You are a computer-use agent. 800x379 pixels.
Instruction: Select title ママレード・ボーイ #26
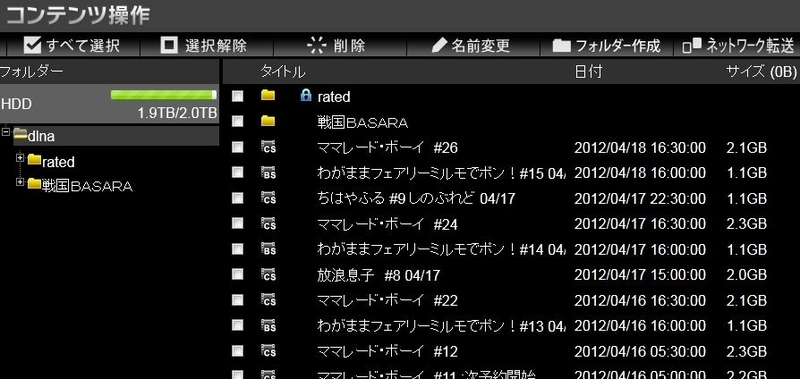click(x=387, y=148)
